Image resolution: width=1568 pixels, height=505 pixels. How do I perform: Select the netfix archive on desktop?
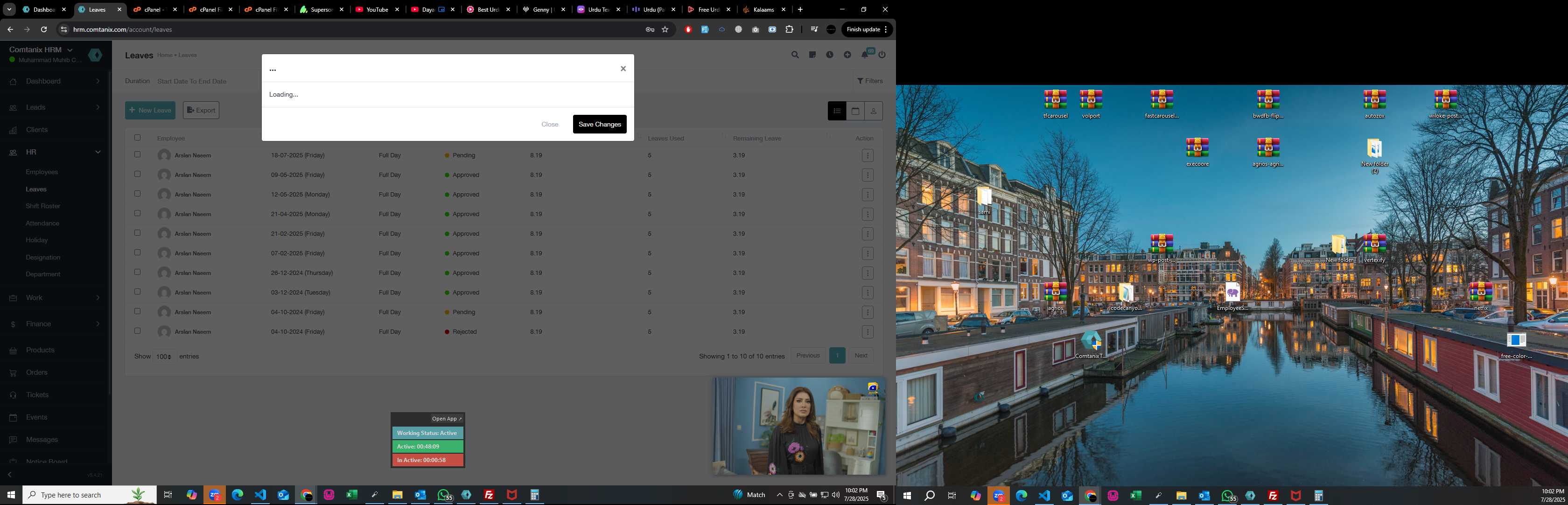(1480, 297)
